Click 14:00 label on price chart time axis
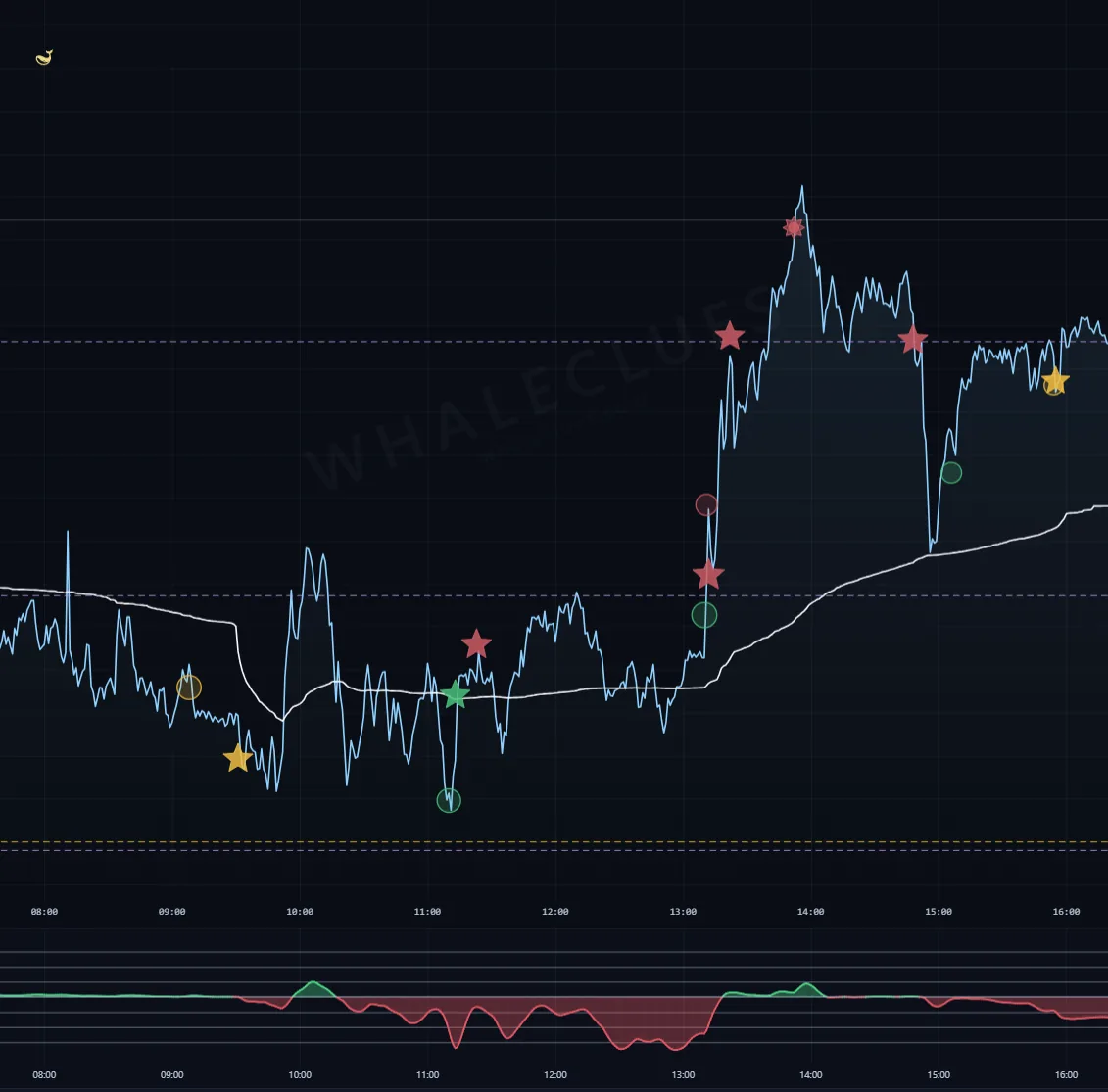Screen dimensions: 1108x1092 point(810,911)
